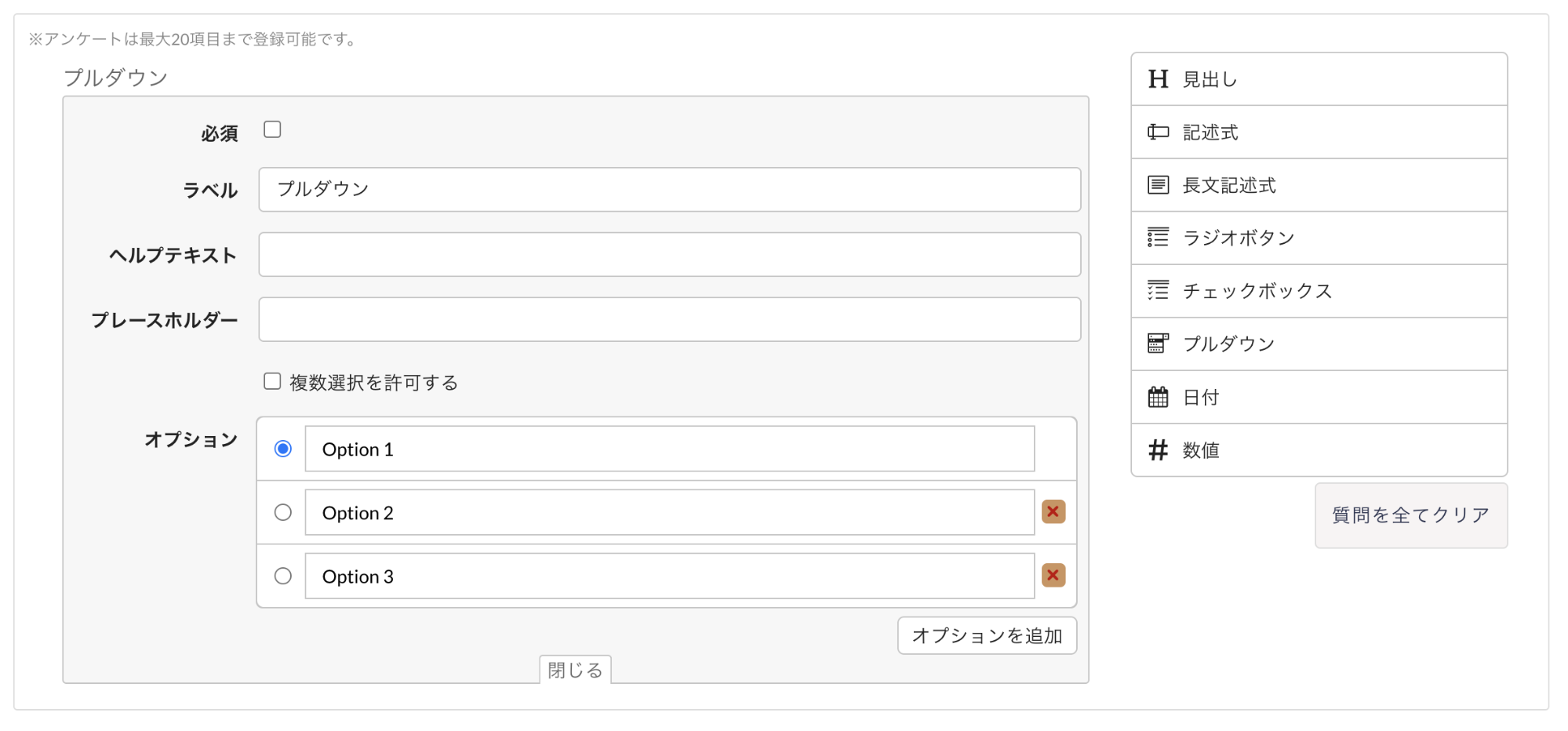This screenshot has width=1568, height=731.
Task: Click the 見出し heading H icon
Action: tap(1158, 79)
